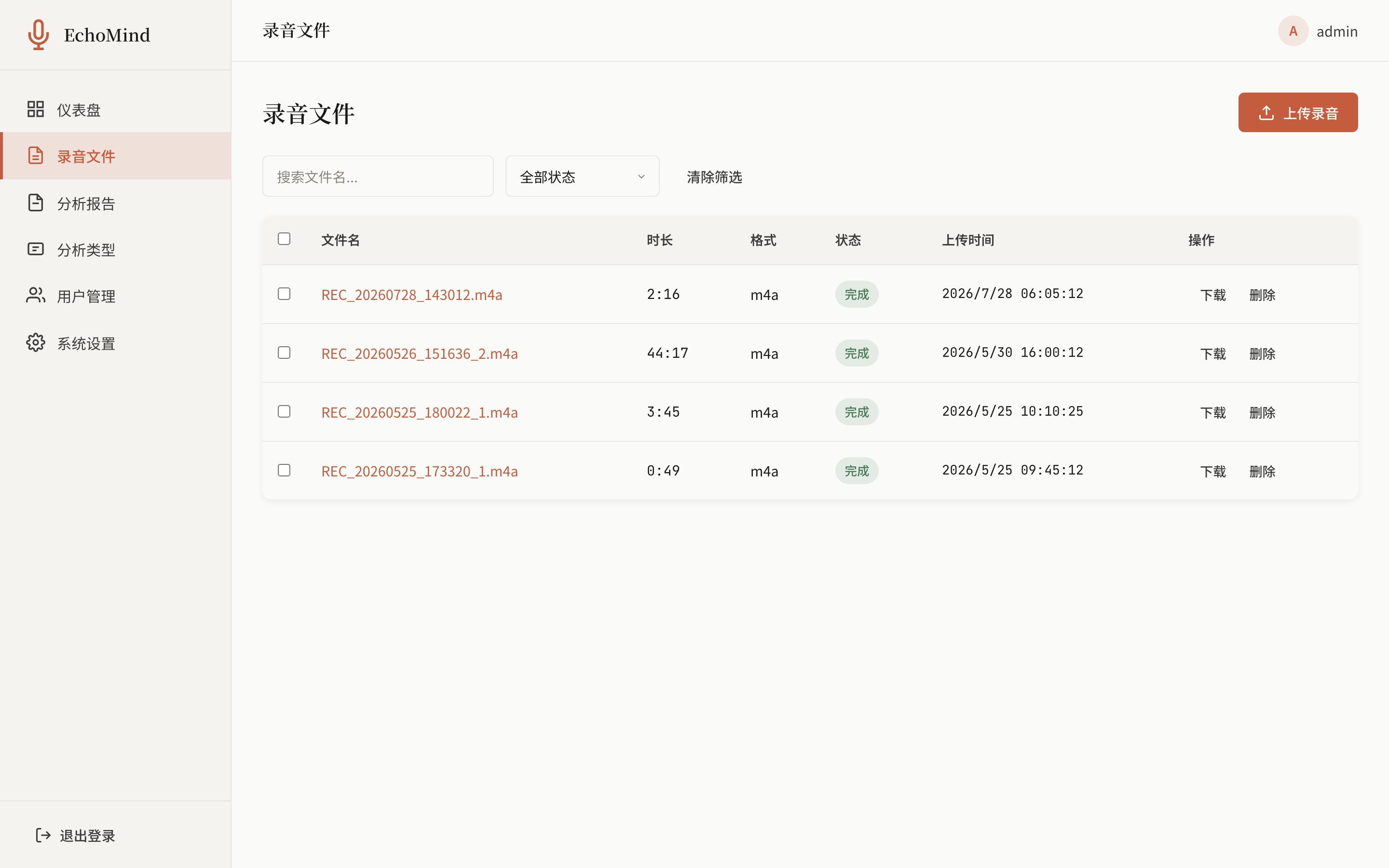Click the admin username label
Screen dimensions: 1389x868
(1337, 31)
